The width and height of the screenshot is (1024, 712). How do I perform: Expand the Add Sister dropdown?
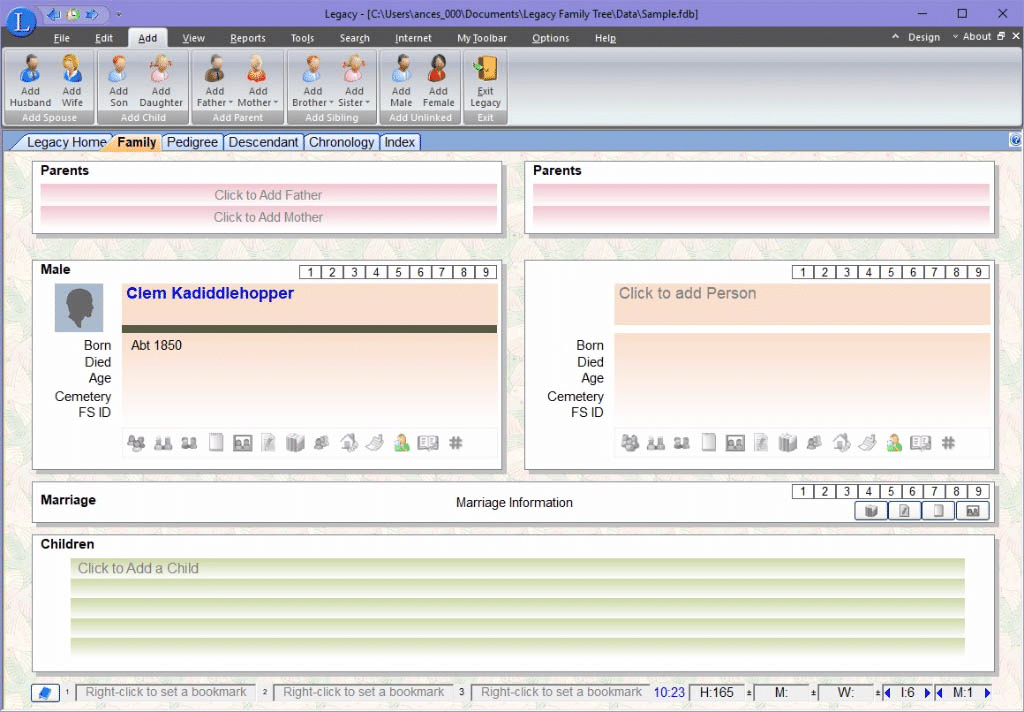(x=368, y=103)
